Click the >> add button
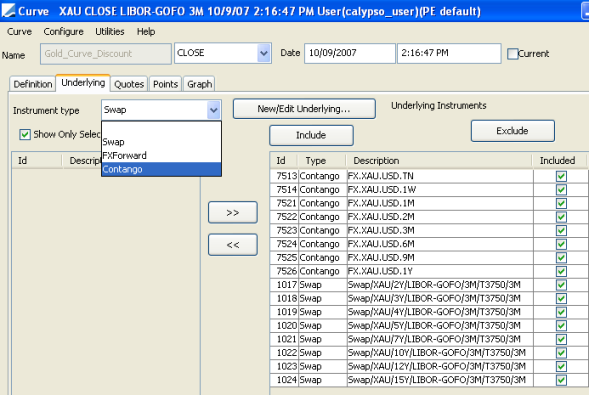589x395 pixels. point(233,213)
